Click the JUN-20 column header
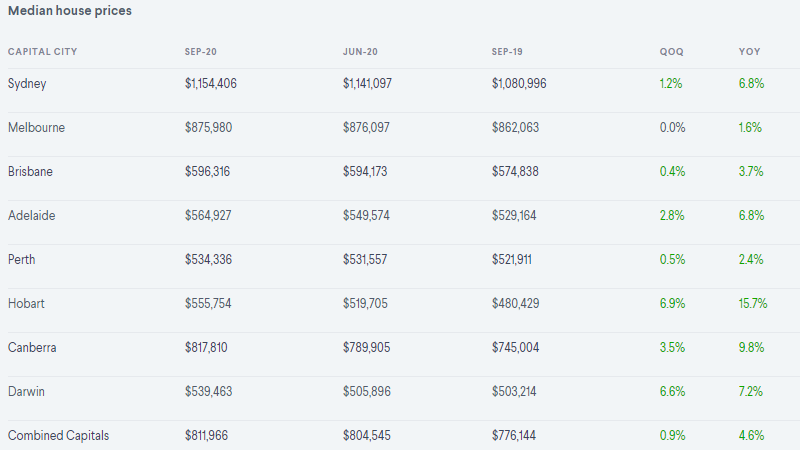The height and width of the screenshot is (450, 800). [360, 52]
